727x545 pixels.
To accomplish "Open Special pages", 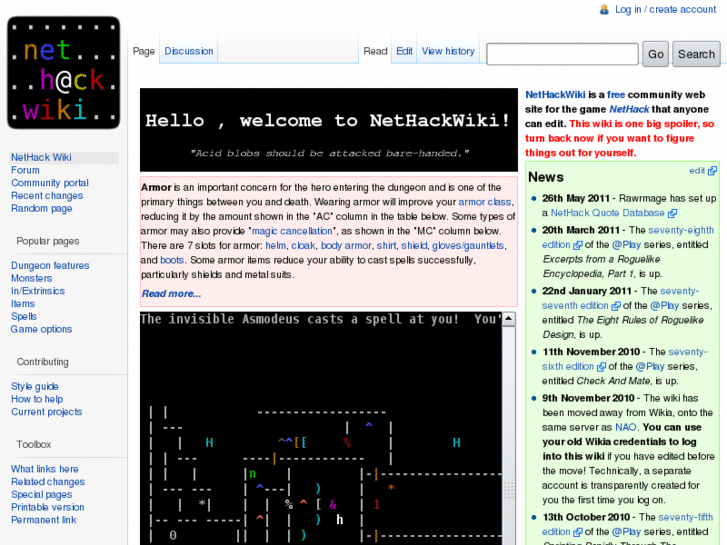I will tap(41, 494).
